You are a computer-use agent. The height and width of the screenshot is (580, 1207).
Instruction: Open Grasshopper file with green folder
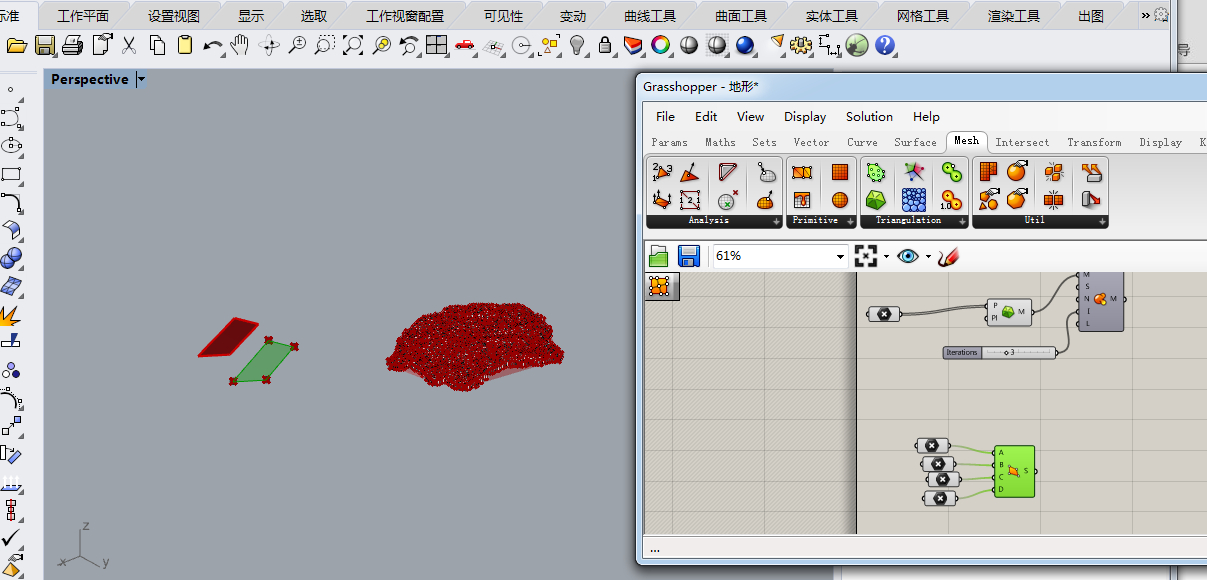(x=659, y=256)
